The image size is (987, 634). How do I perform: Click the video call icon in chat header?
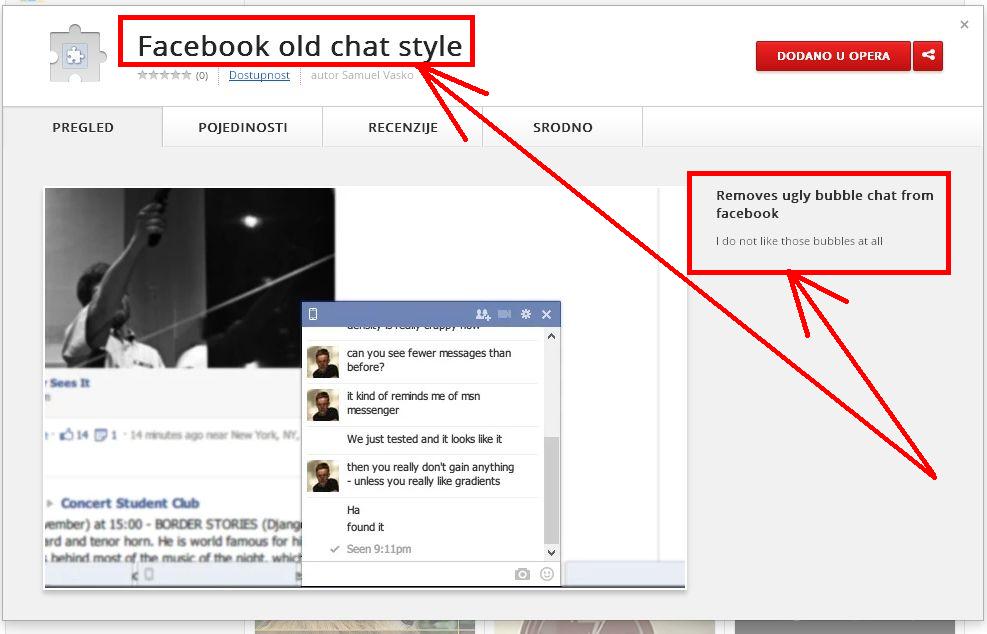pos(505,314)
